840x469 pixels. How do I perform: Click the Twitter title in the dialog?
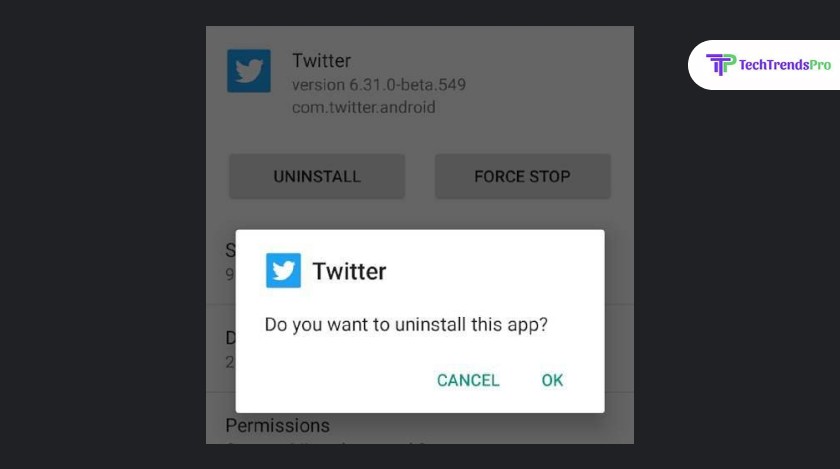pyautogui.click(x=349, y=271)
